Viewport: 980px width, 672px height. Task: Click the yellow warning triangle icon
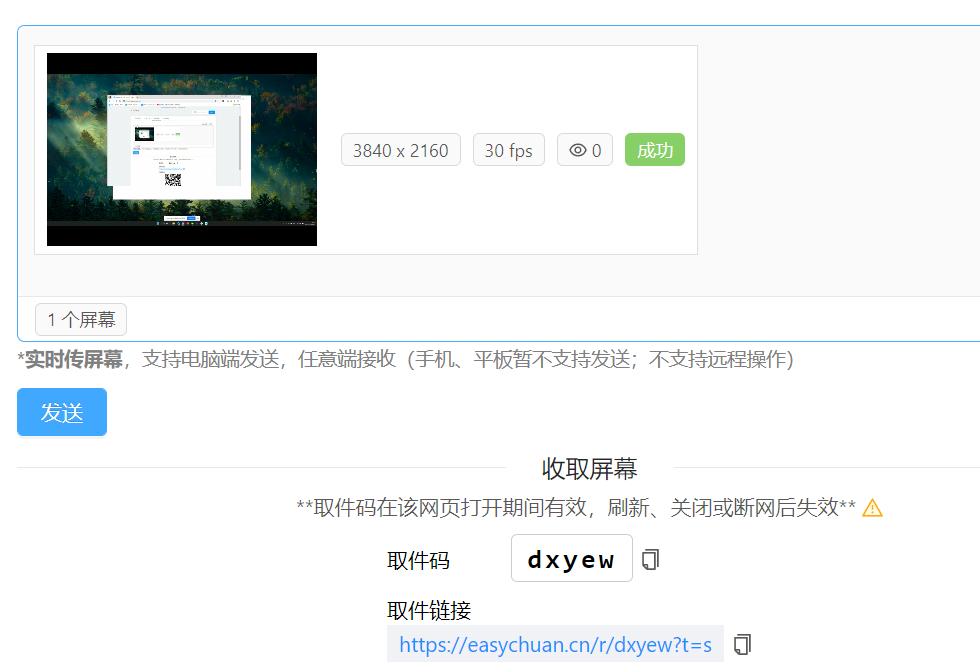click(x=871, y=508)
